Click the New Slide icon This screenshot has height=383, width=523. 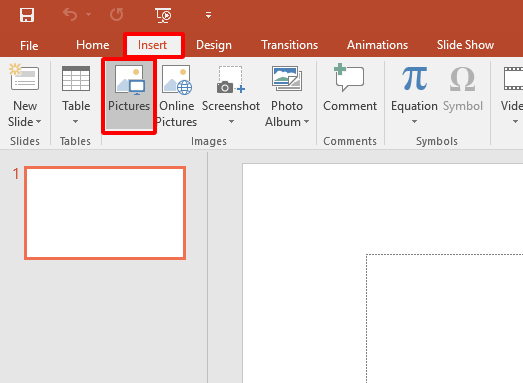click(x=24, y=78)
